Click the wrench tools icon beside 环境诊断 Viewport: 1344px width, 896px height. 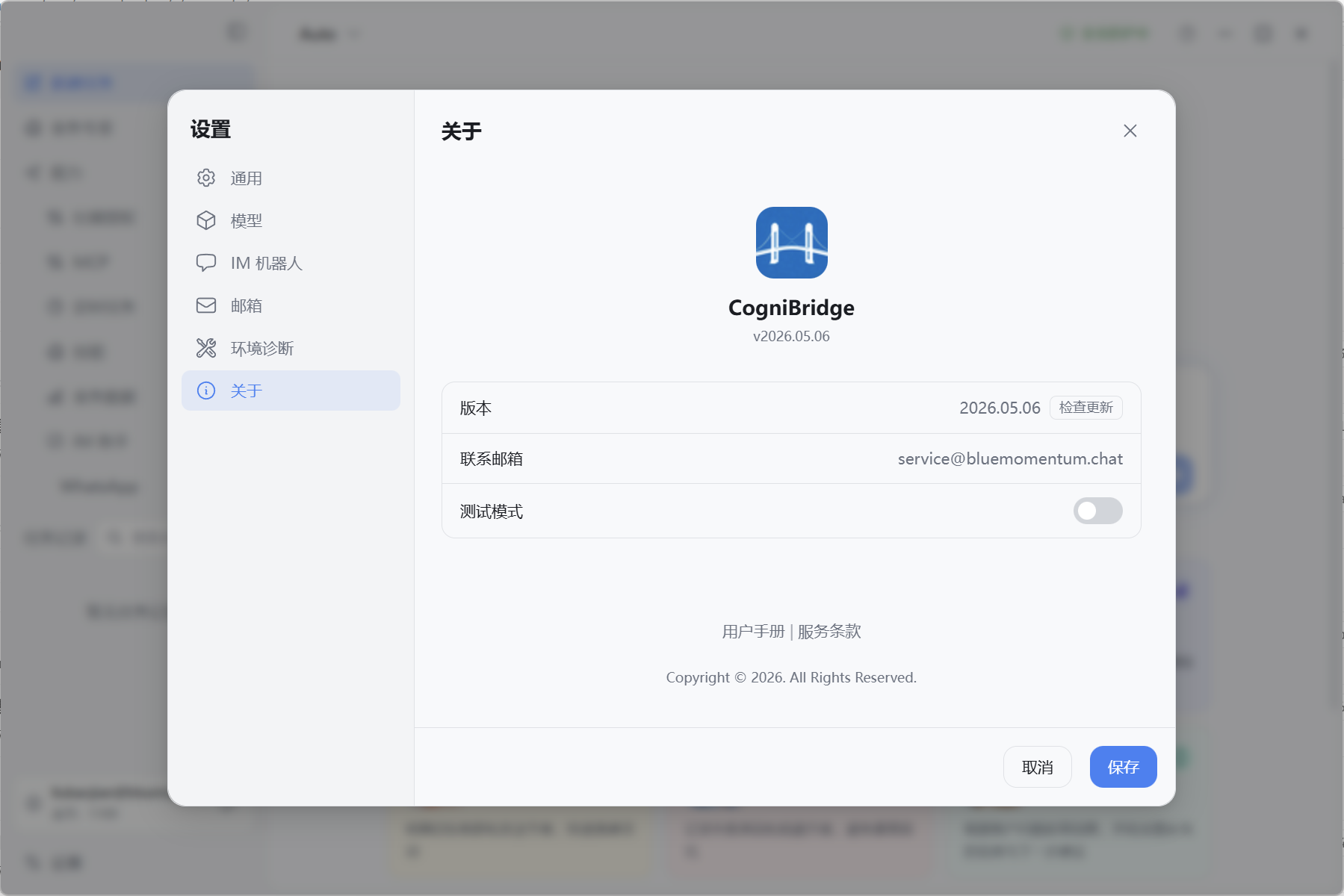(x=206, y=348)
